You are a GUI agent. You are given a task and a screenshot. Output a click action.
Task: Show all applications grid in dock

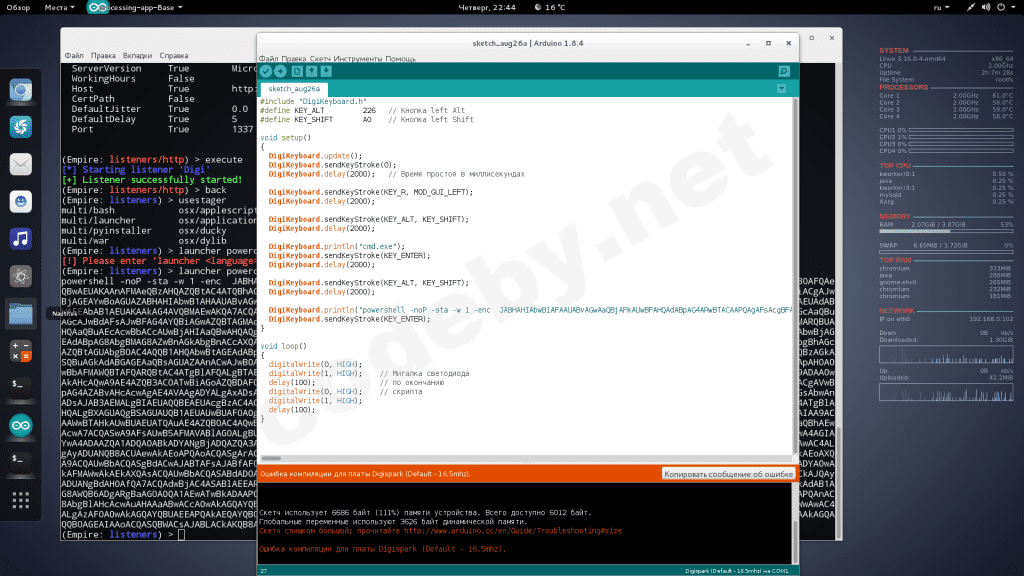pyautogui.click(x=20, y=498)
